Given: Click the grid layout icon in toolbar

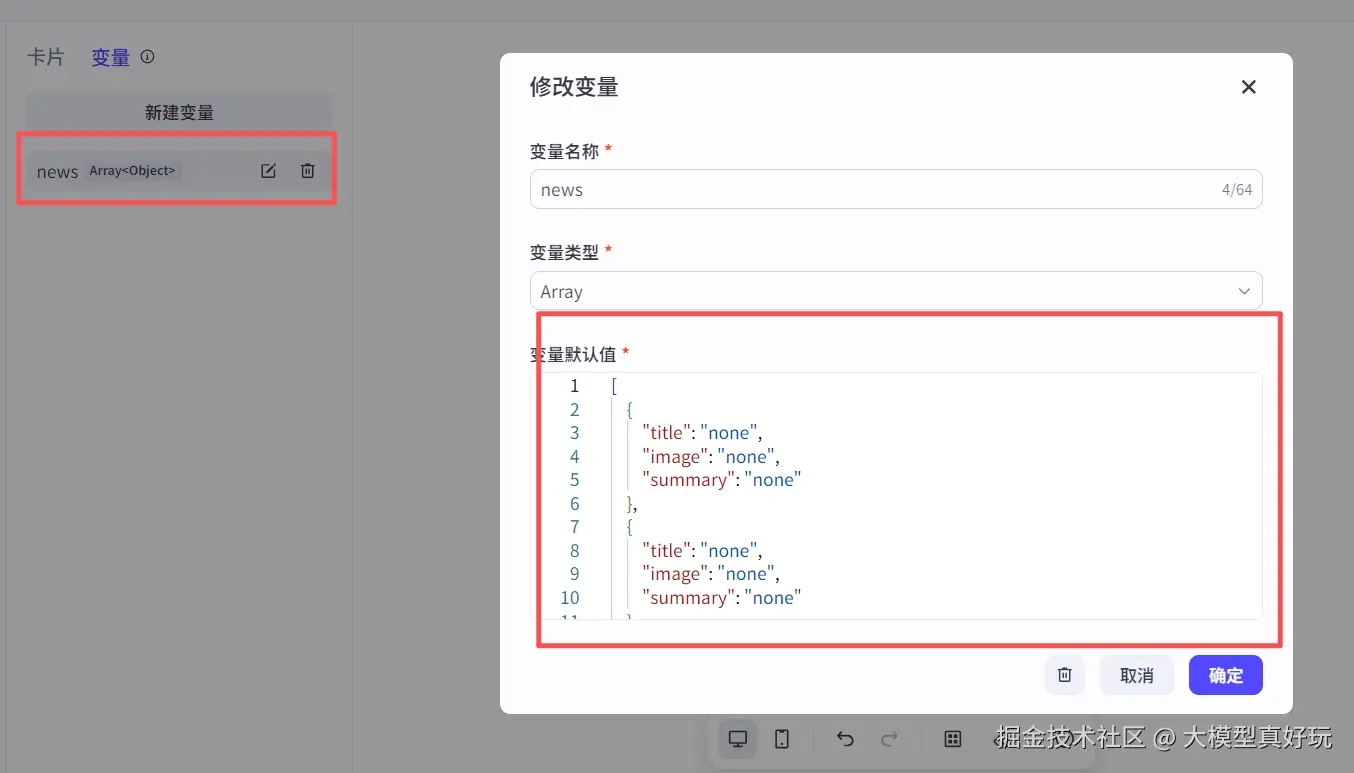Looking at the screenshot, I should coord(953,739).
